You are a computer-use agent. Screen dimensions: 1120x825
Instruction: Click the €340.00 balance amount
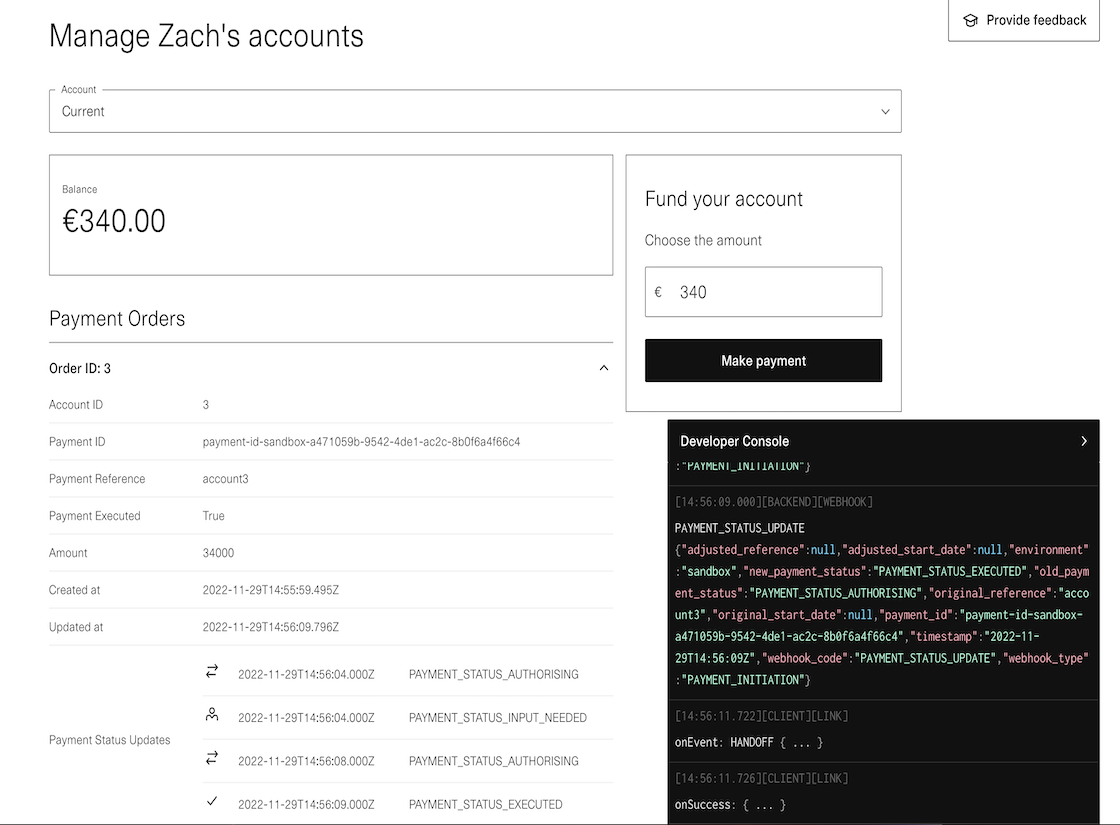114,221
